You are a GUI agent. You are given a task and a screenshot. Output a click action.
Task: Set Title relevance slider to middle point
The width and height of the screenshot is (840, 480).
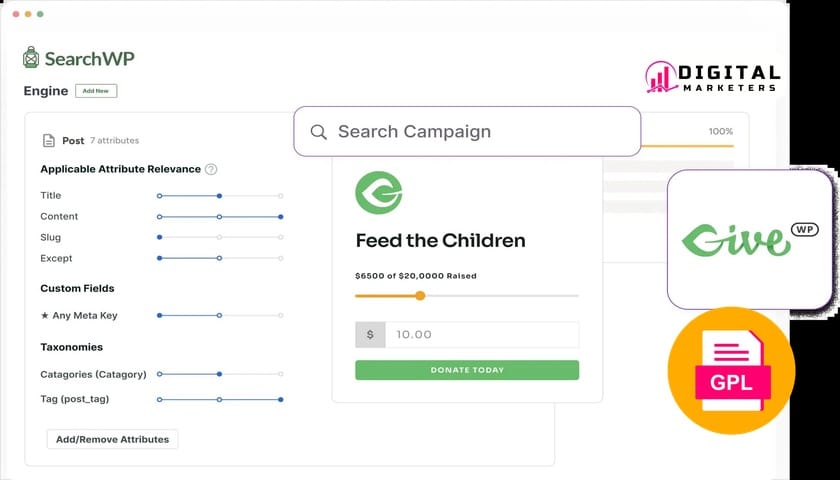coord(219,196)
